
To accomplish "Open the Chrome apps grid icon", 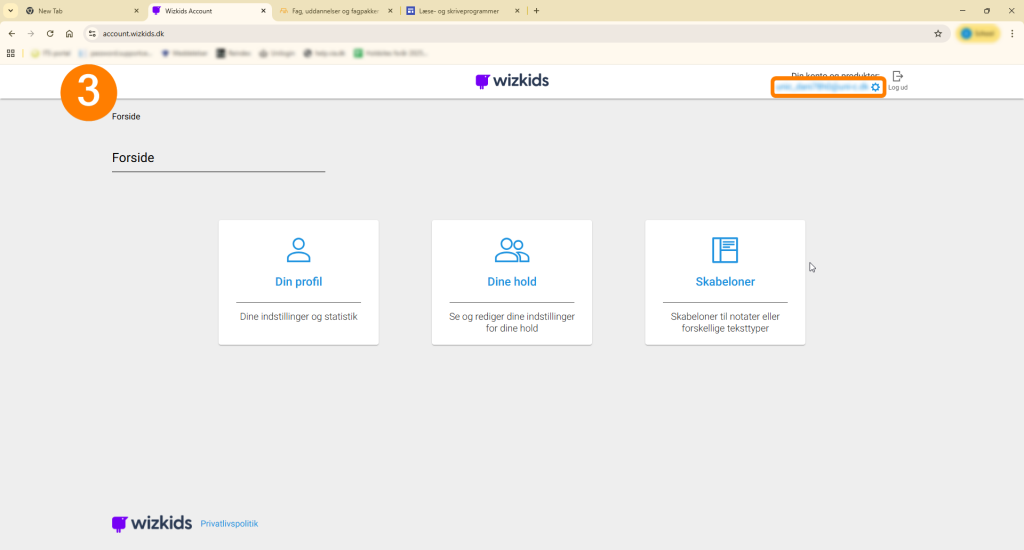I will click(11, 53).
